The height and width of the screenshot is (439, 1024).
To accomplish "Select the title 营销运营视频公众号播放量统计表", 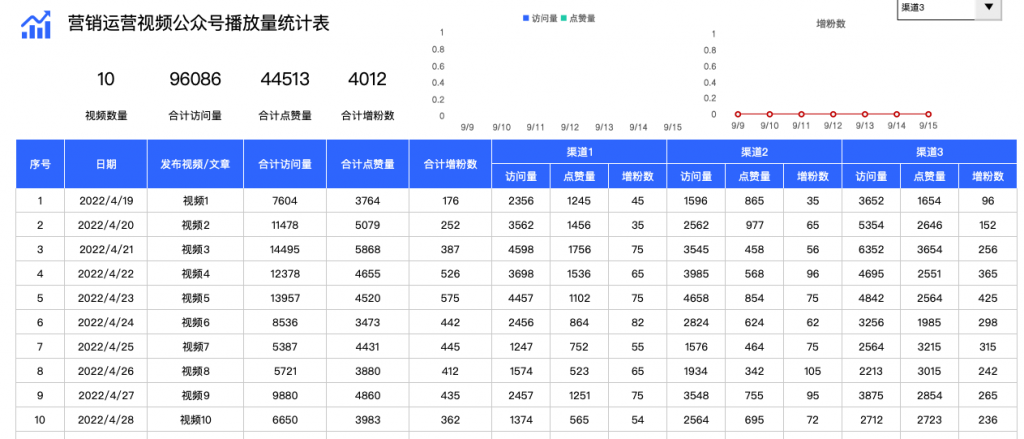I will coord(199,24).
